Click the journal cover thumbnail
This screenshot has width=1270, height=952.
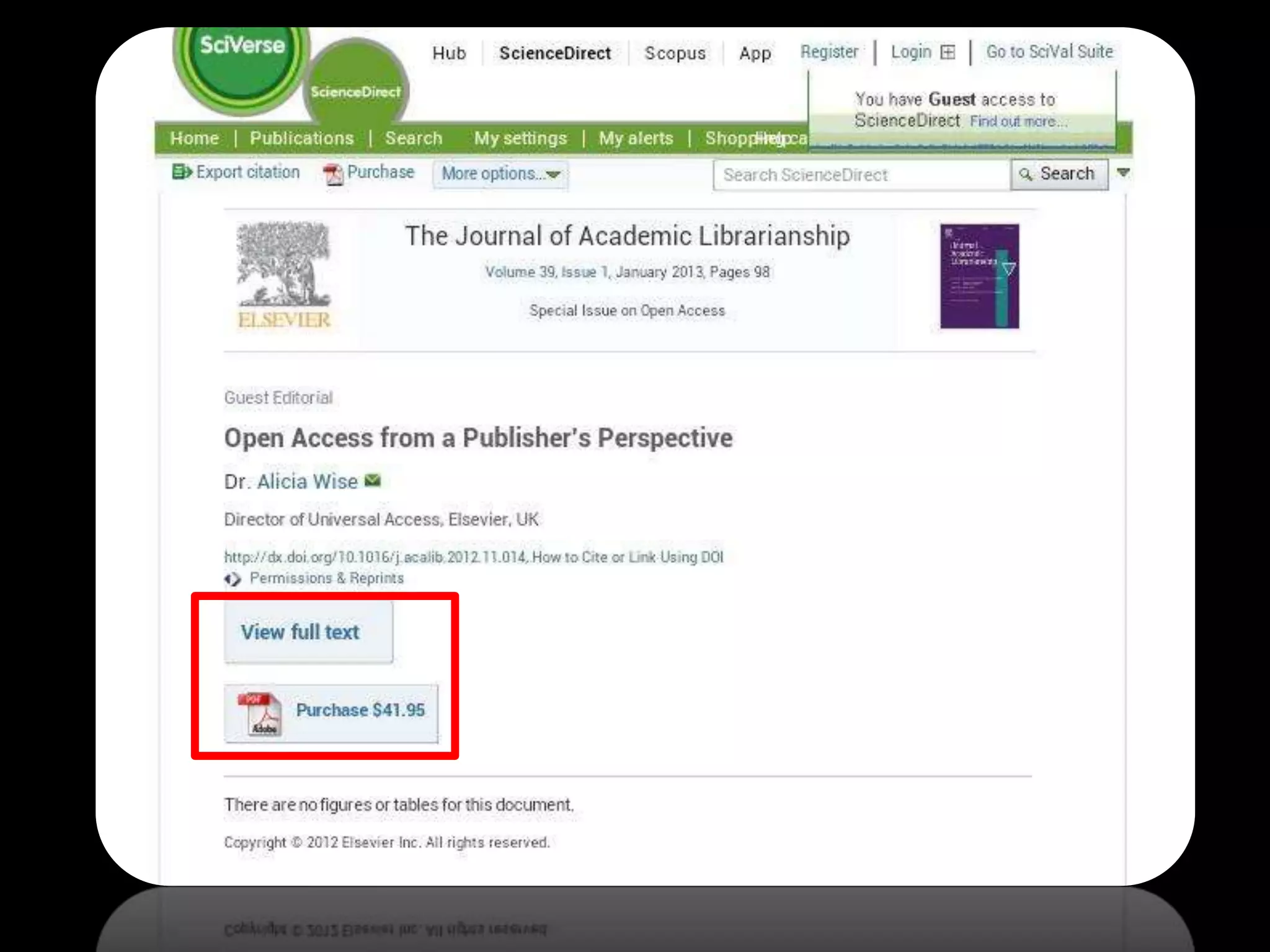click(x=979, y=276)
